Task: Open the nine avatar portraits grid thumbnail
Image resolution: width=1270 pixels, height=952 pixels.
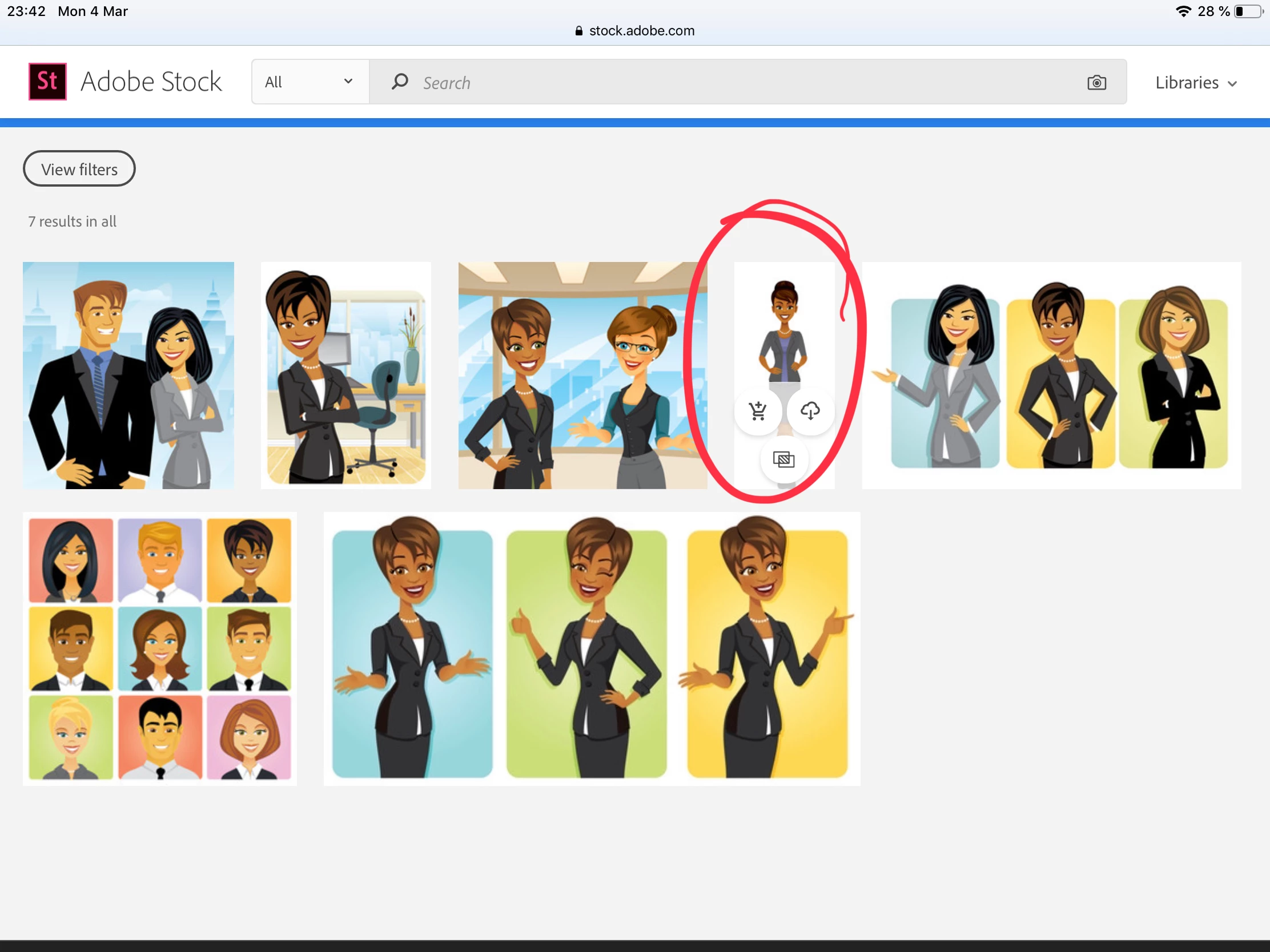Action: [160, 648]
